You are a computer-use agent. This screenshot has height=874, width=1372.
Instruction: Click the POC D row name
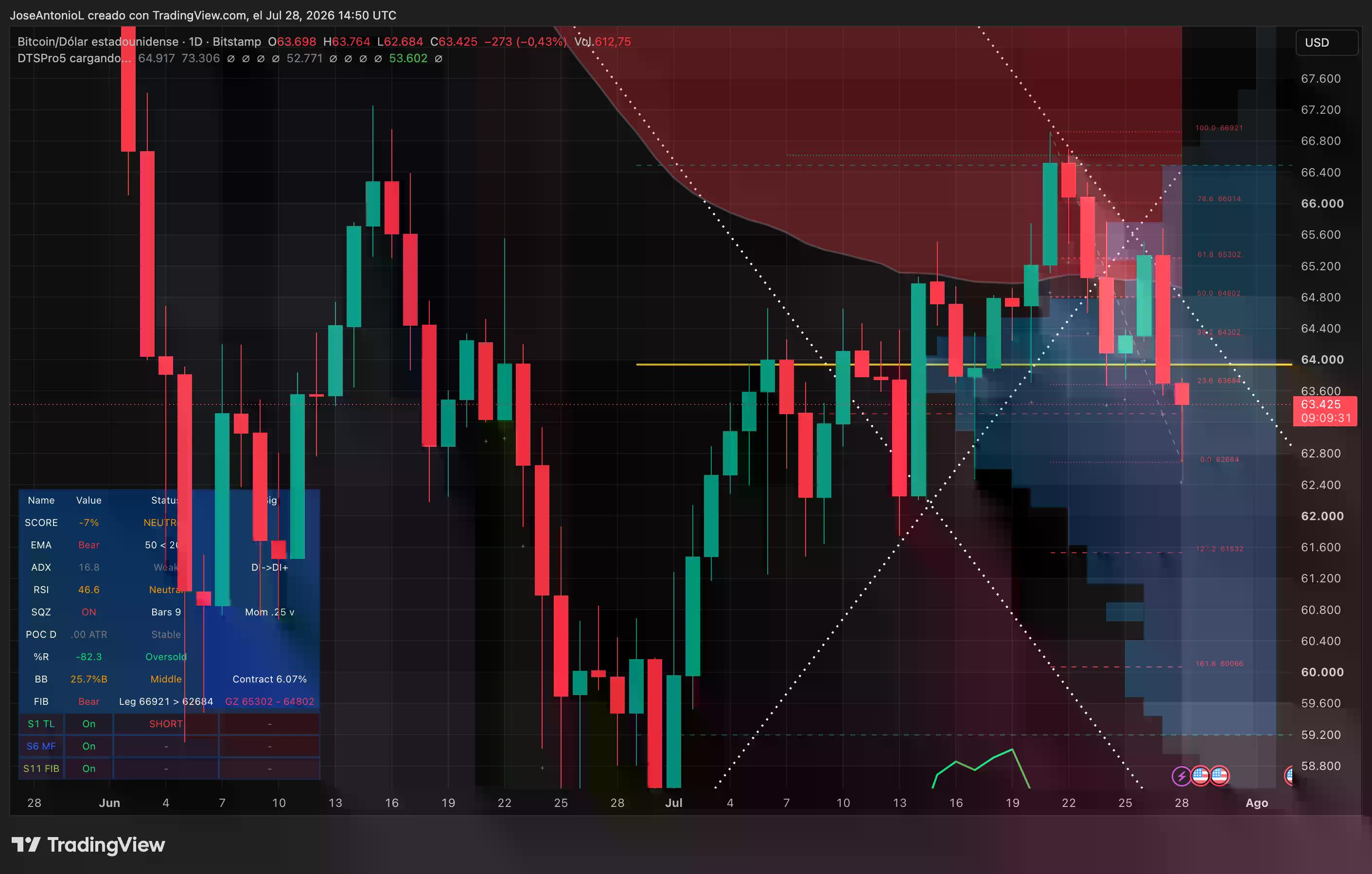coord(41,634)
